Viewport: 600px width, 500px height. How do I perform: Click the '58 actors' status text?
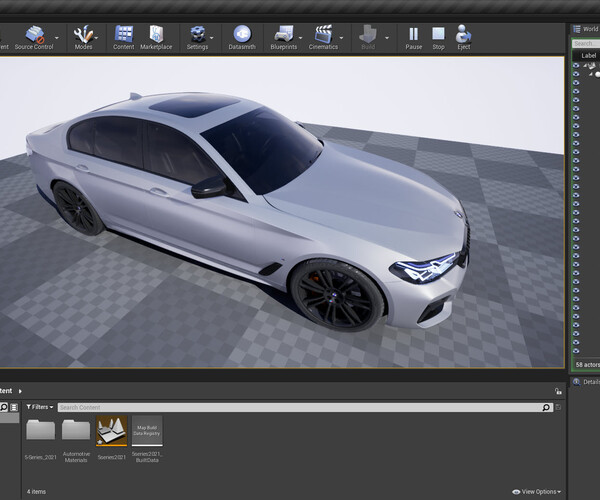pyautogui.click(x=588, y=365)
